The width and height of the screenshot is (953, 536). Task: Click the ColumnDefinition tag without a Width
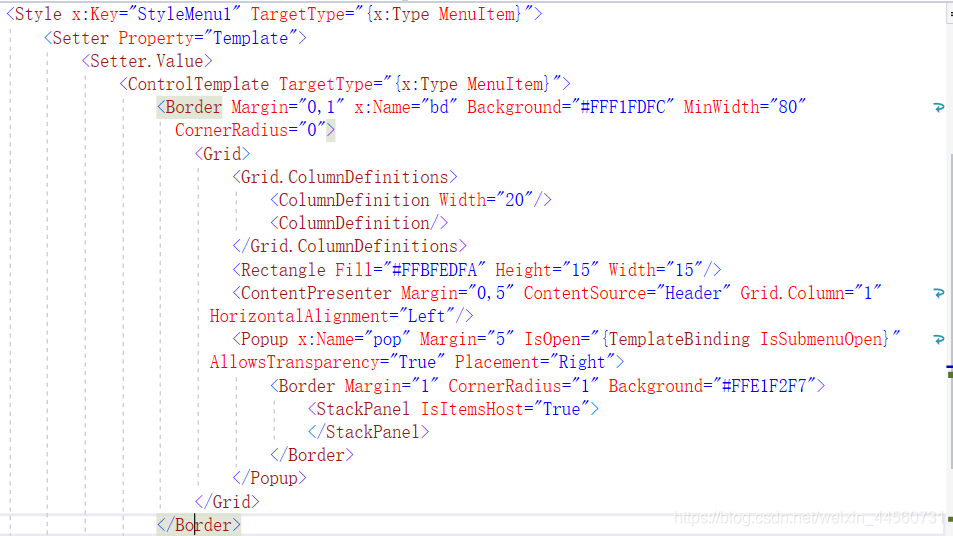click(359, 224)
